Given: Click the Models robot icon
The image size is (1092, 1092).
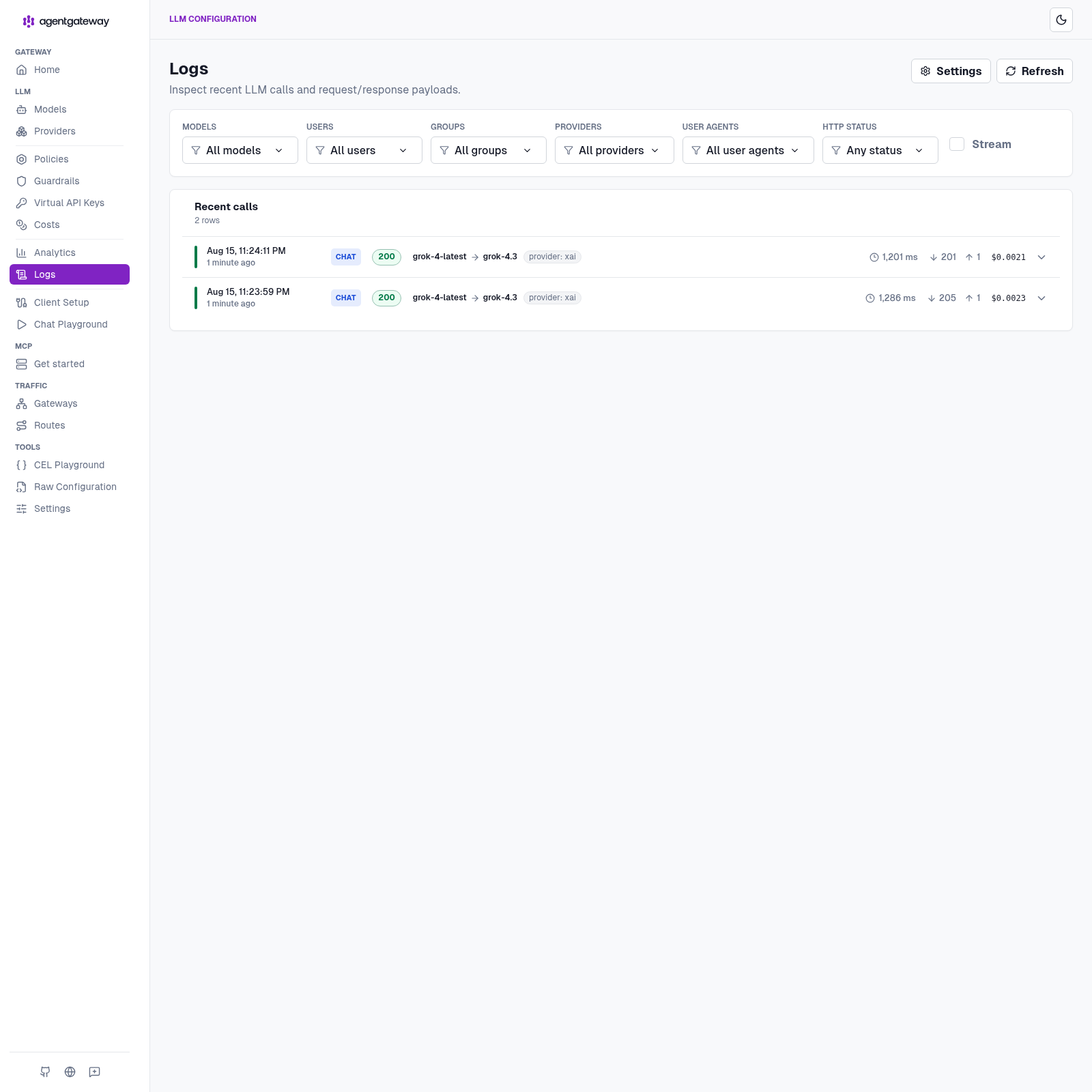Looking at the screenshot, I should 22,109.
